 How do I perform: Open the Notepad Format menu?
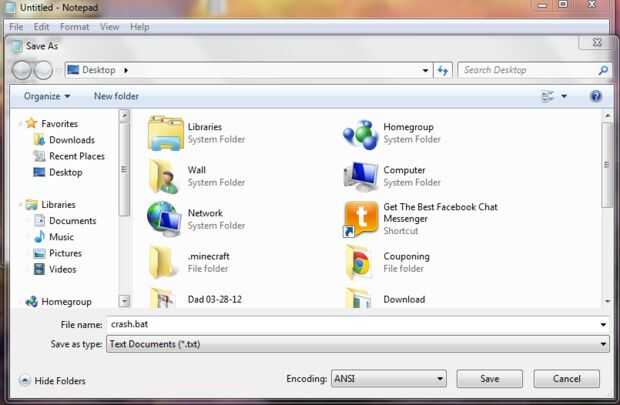point(74,27)
